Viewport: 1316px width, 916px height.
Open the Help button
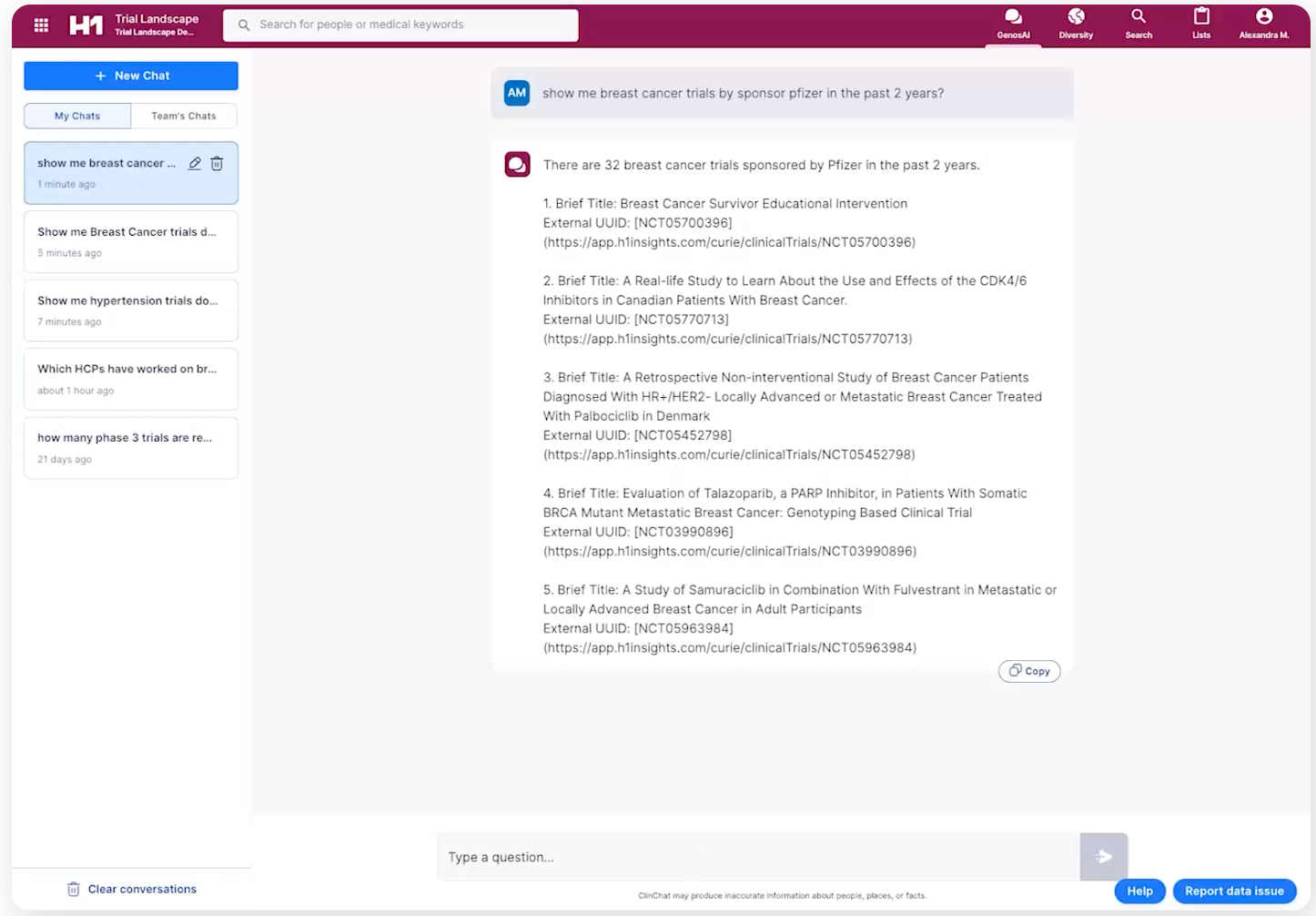click(x=1139, y=891)
